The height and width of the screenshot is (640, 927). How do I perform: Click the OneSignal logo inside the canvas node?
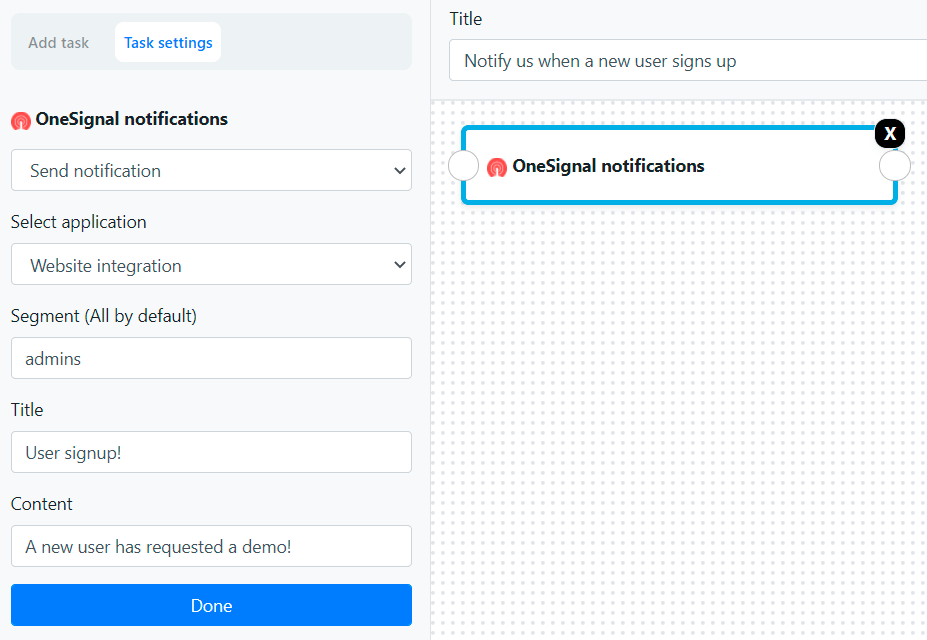pyautogui.click(x=497, y=168)
